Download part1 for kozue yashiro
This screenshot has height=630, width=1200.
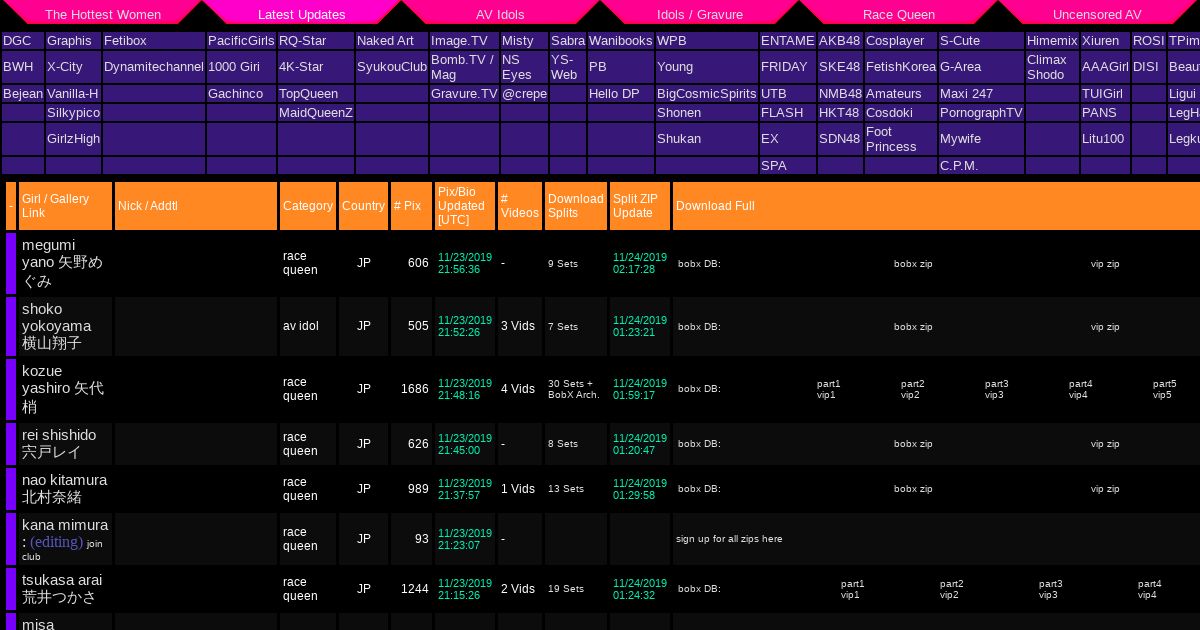[829, 384]
